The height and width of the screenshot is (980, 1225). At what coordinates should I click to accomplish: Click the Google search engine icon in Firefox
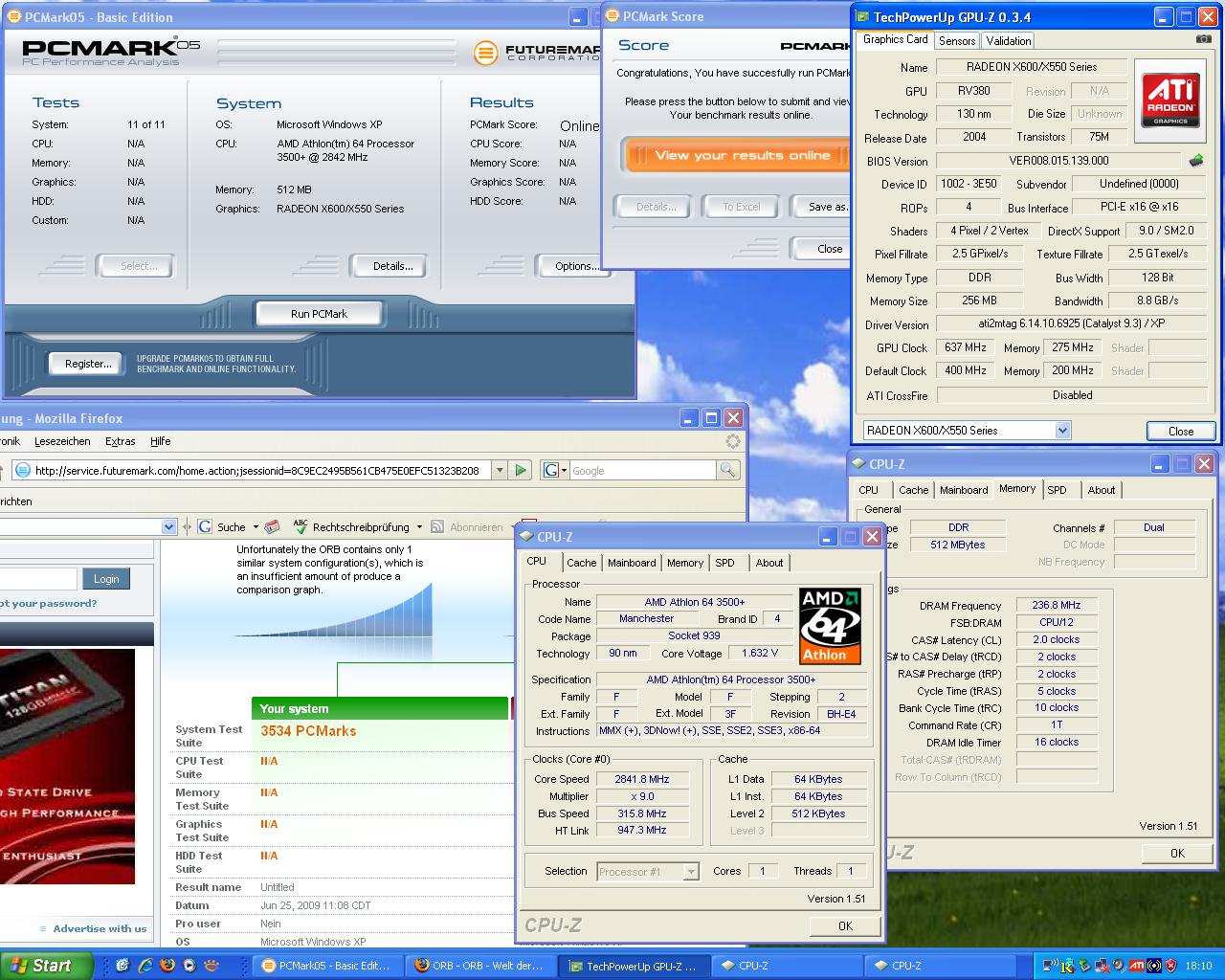tap(550, 470)
